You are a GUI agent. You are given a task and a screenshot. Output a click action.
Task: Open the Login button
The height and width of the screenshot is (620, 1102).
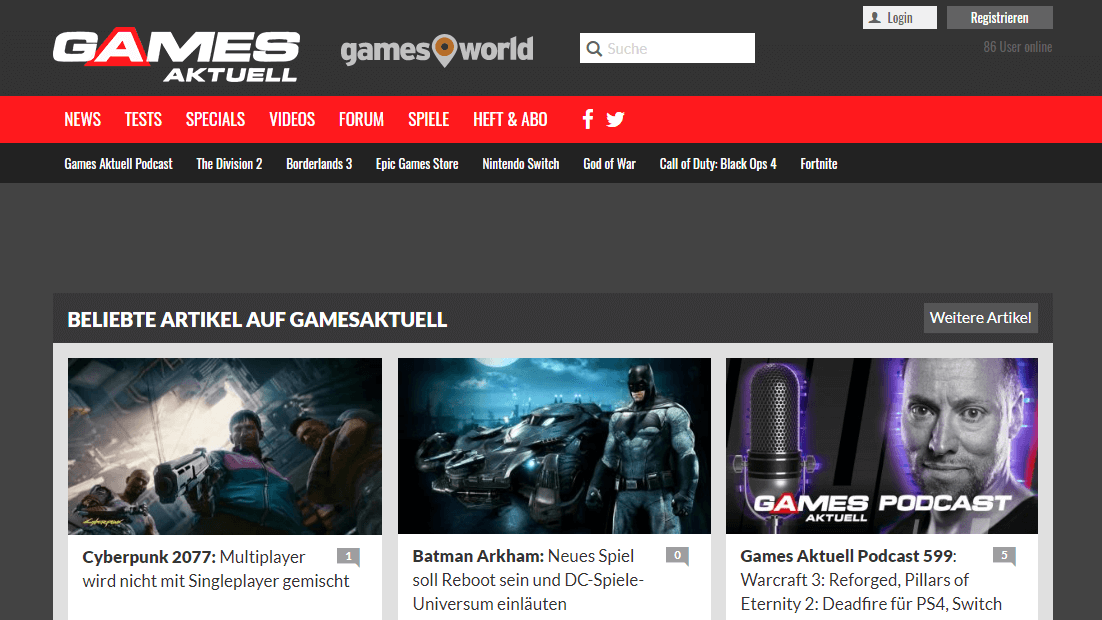[x=899, y=18]
